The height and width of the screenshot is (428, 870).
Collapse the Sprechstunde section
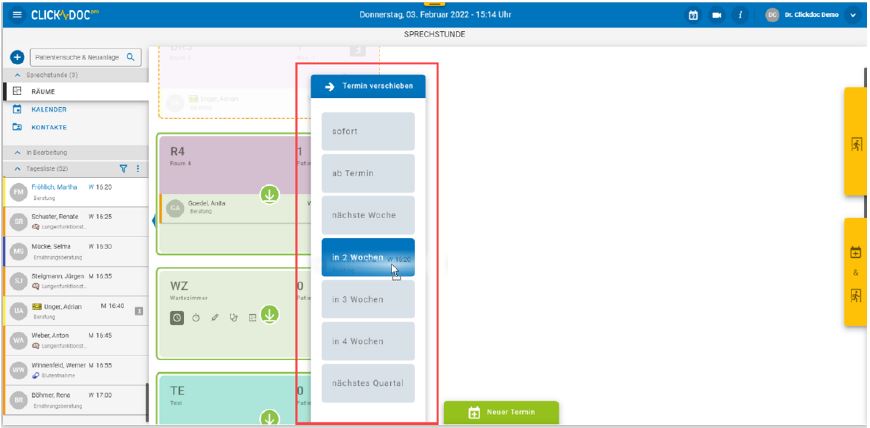(17, 75)
